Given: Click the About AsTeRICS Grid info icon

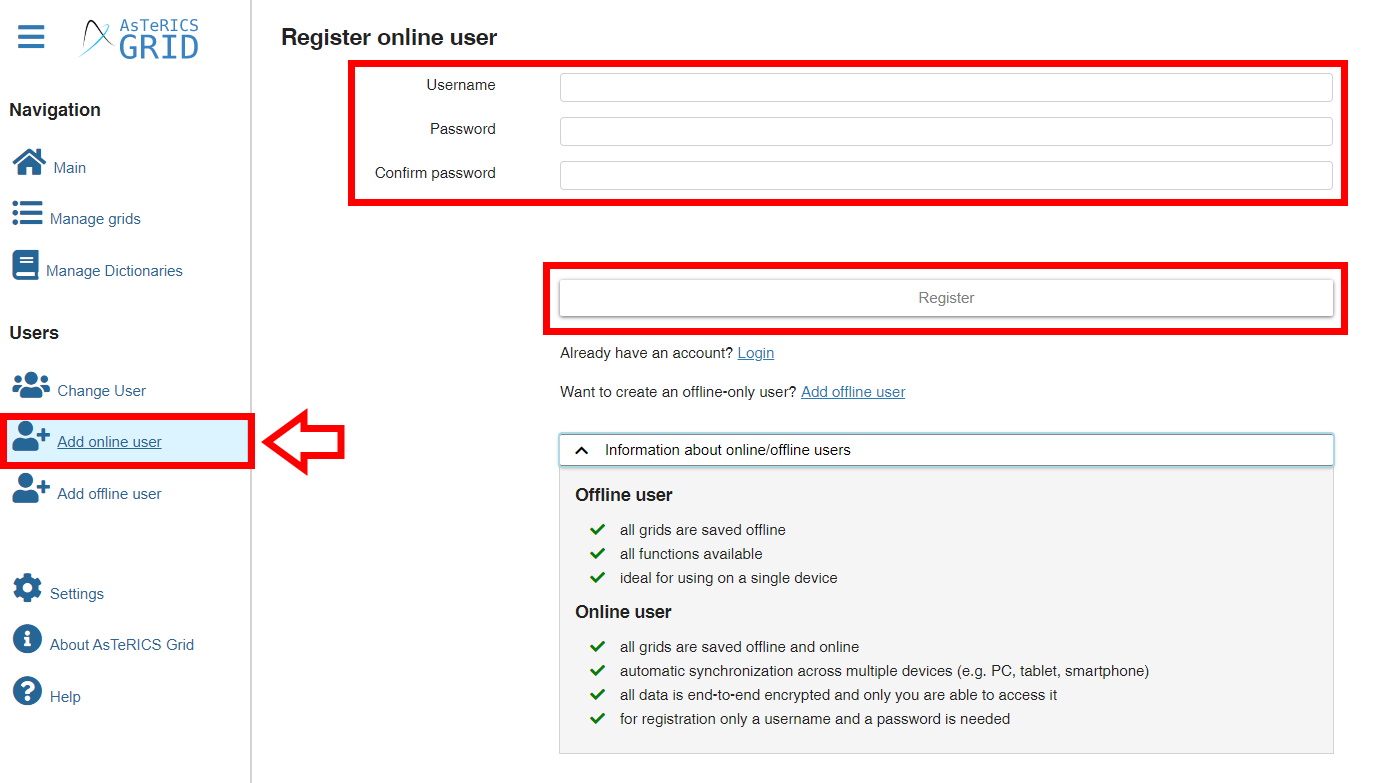Looking at the screenshot, I should (27, 639).
